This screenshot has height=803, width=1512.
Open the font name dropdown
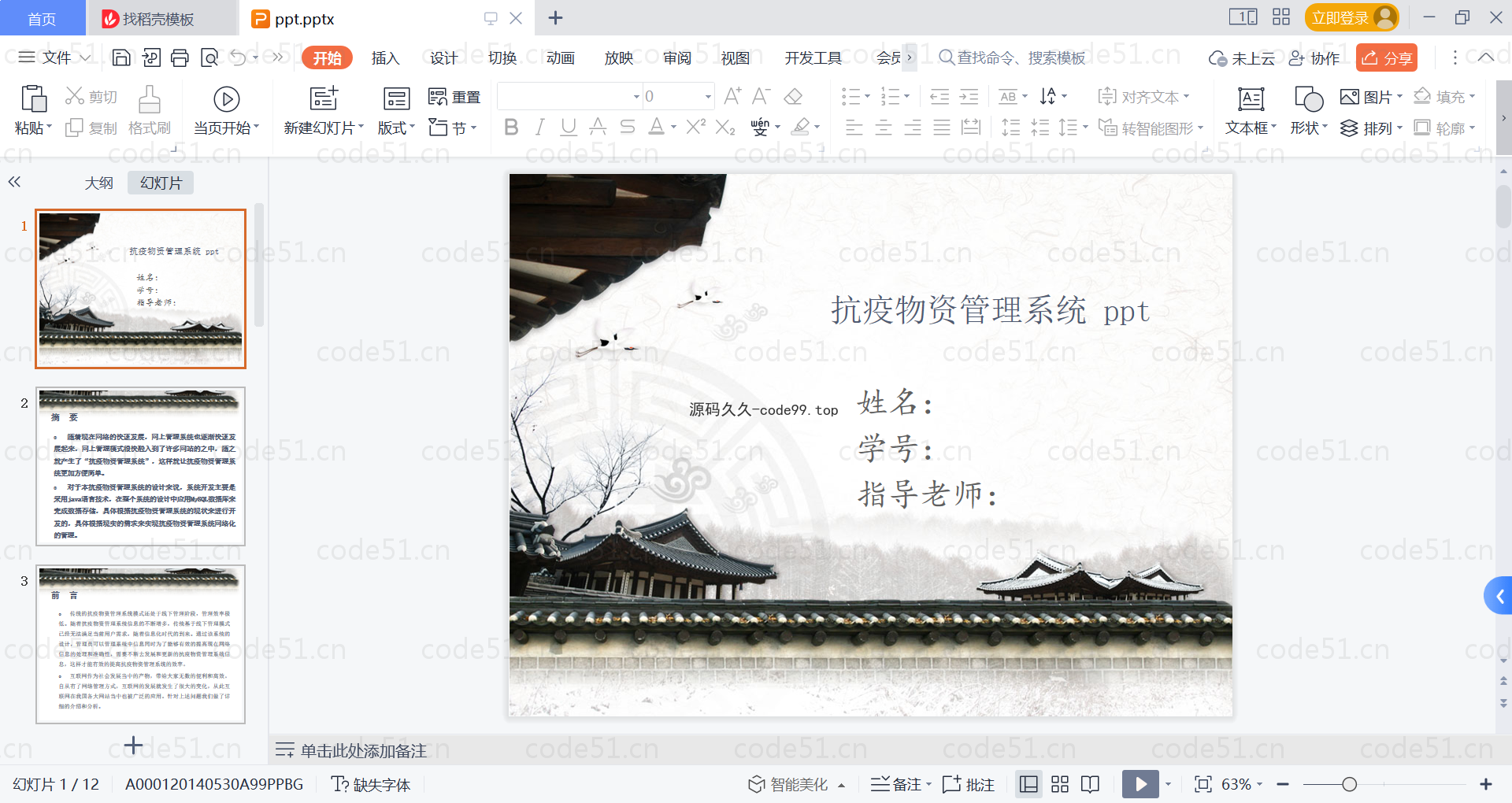(x=636, y=97)
